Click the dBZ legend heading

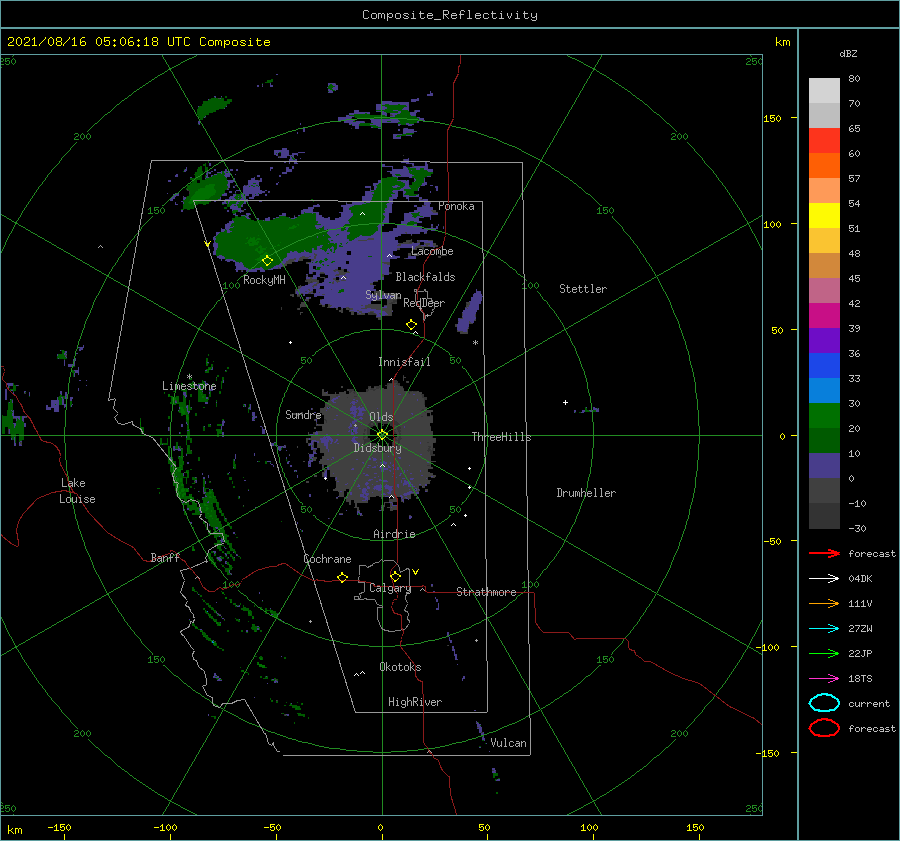pyautogui.click(x=848, y=53)
